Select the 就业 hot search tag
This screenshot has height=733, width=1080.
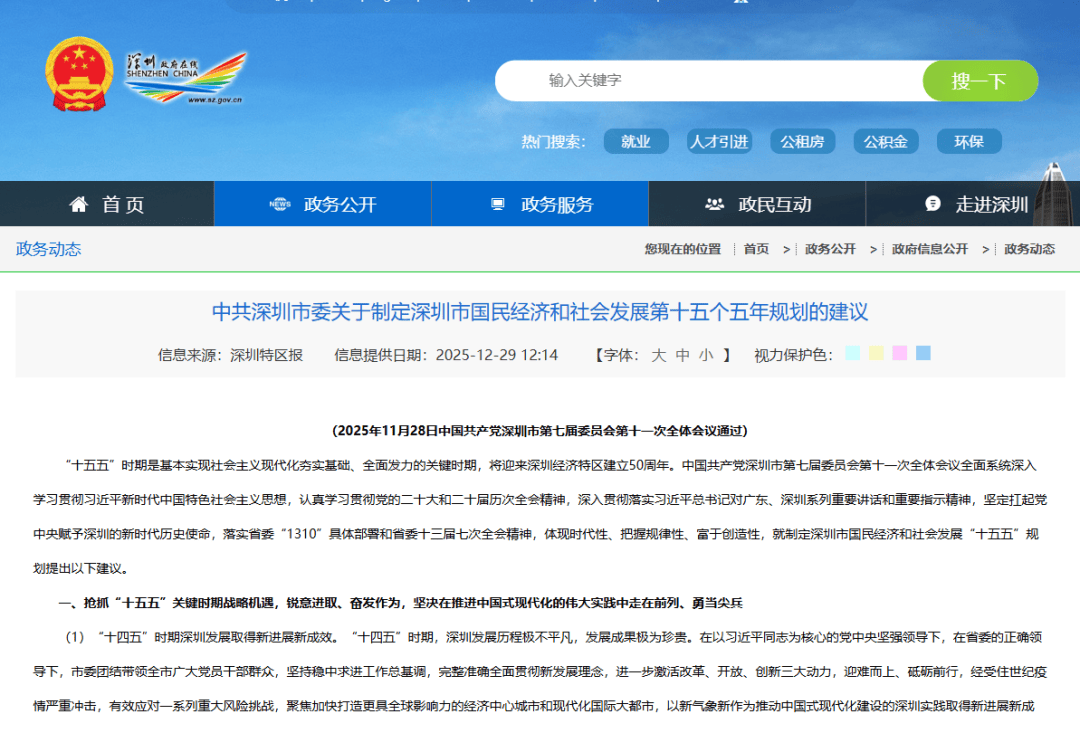(636, 142)
